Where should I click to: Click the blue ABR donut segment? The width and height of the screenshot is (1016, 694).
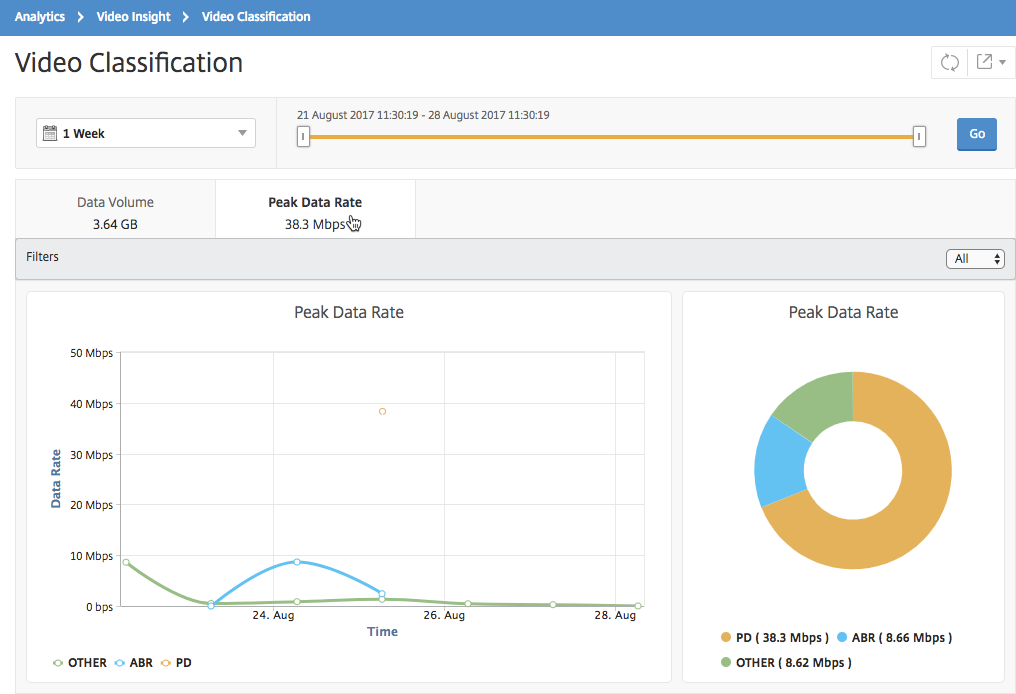coord(779,462)
